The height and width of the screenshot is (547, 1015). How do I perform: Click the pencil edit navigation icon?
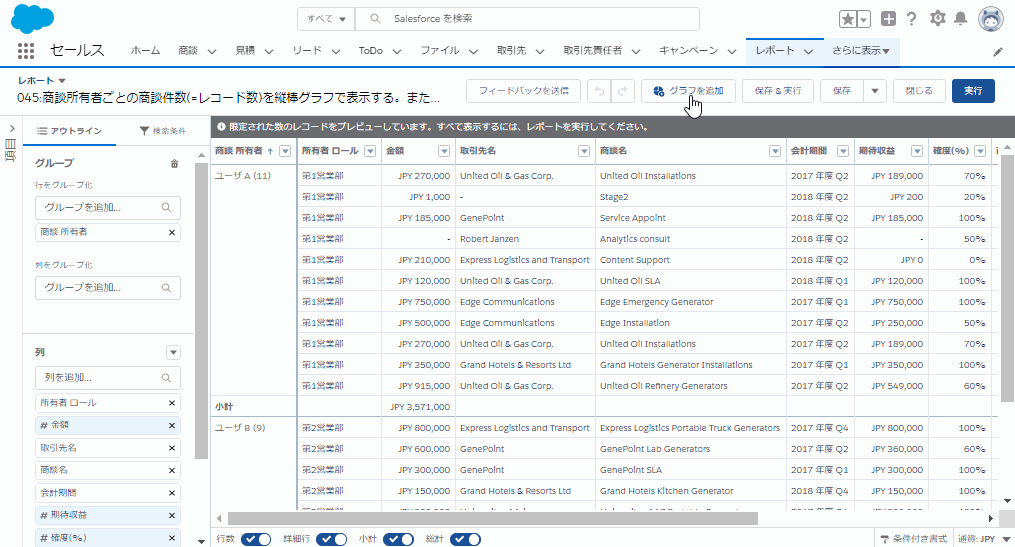click(x=998, y=52)
